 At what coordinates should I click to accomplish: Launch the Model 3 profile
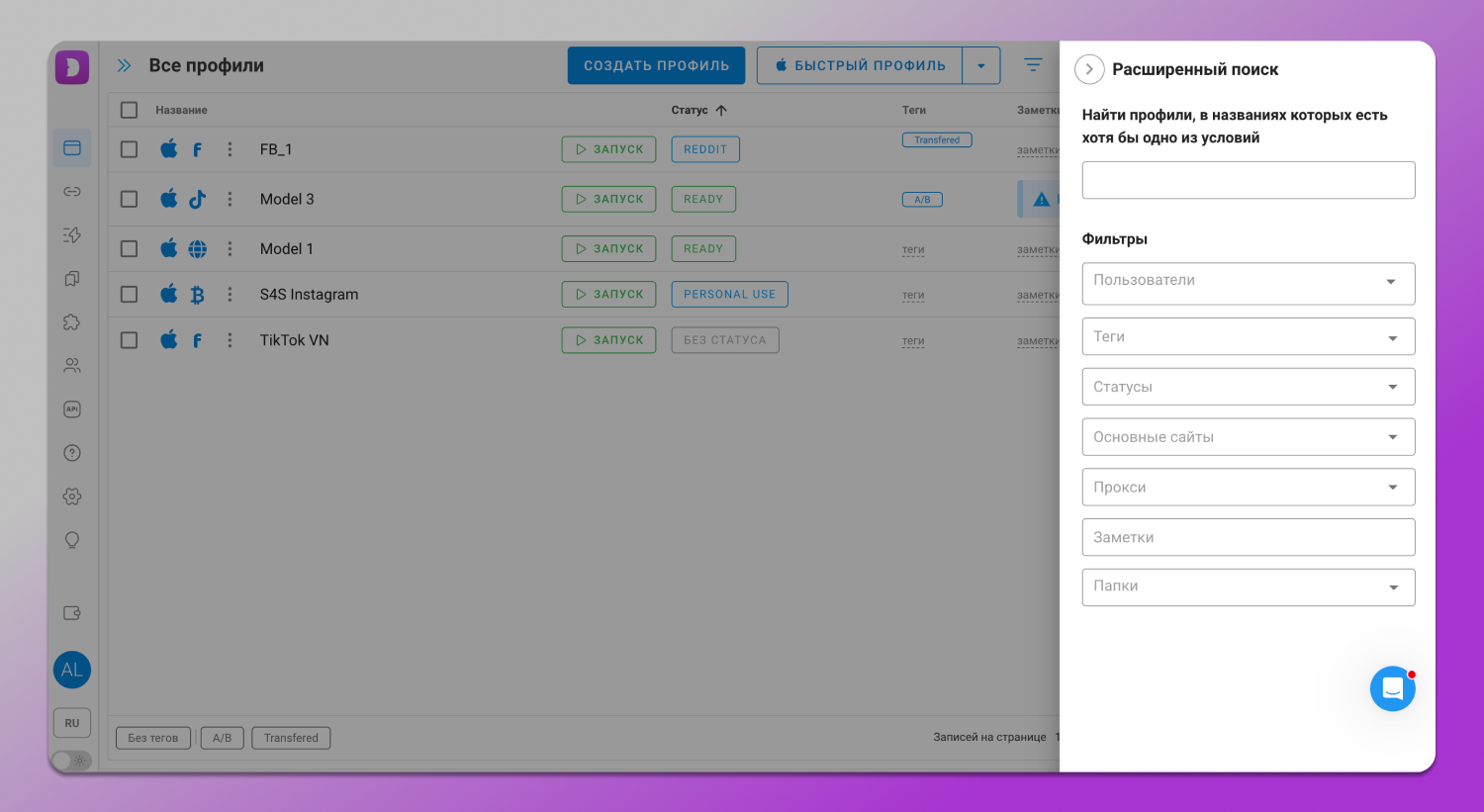point(608,199)
